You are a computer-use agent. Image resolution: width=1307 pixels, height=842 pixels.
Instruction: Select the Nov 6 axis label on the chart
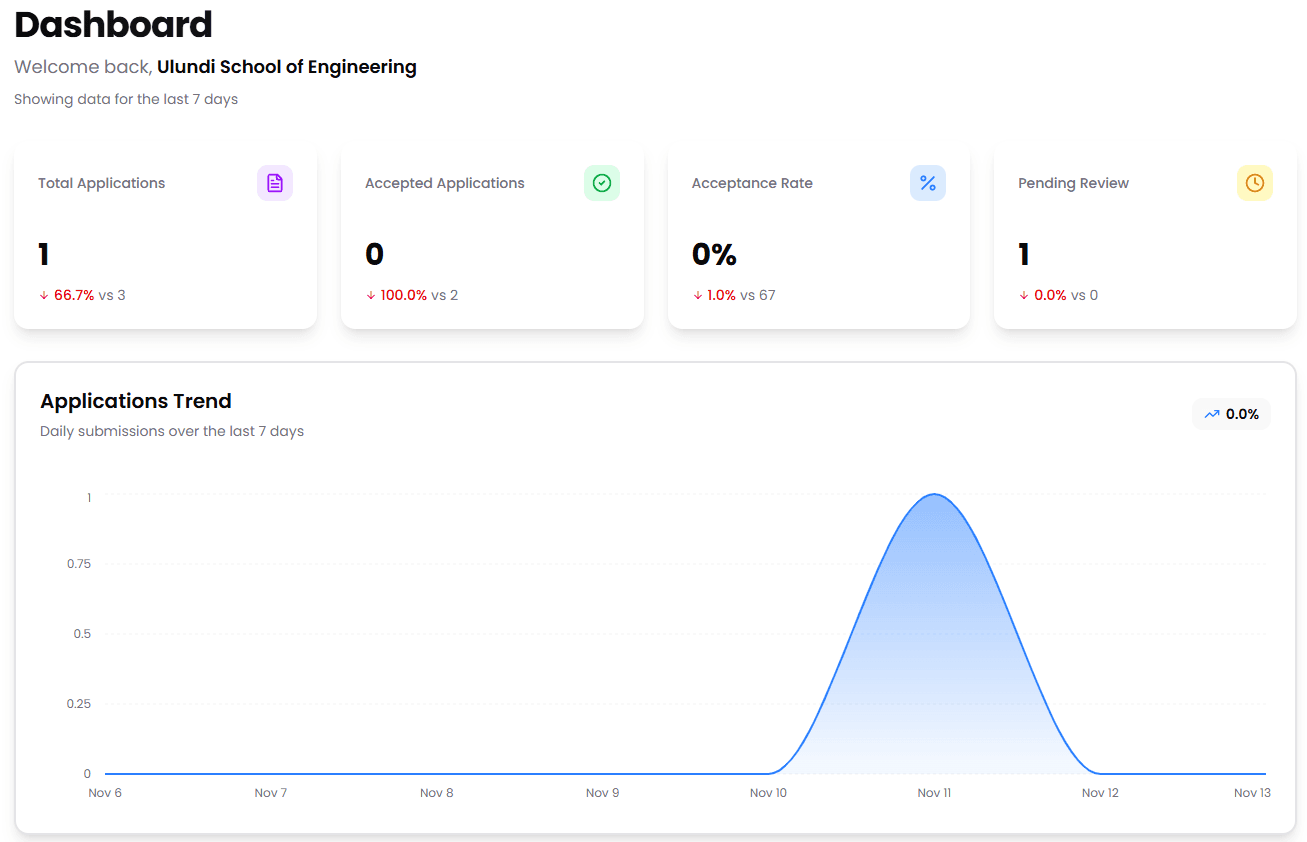pos(105,792)
